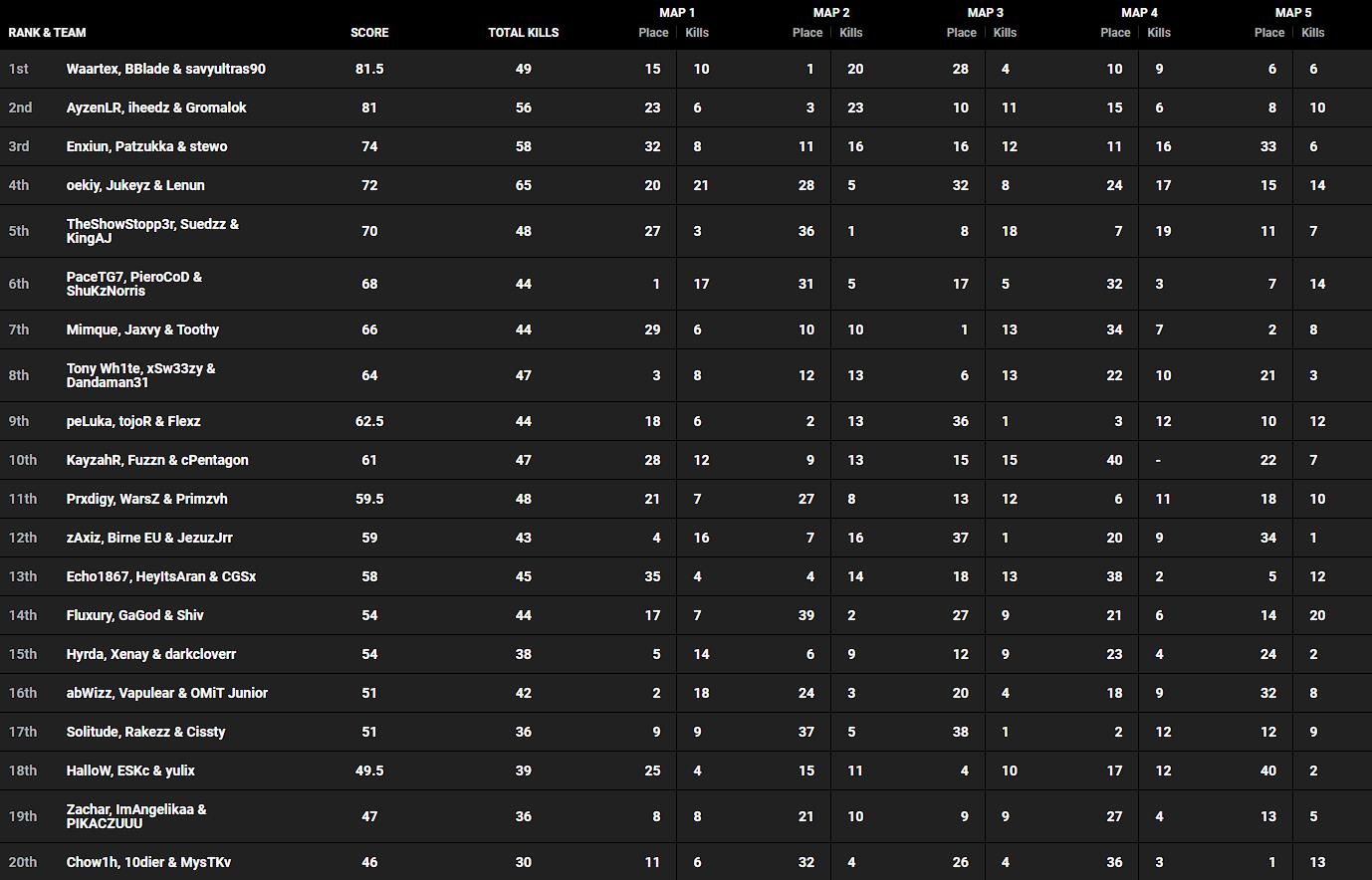Open team AyzenLR, iheedz & Gromalok
This screenshot has height=880, width=1372.
[x=156, y=108]
